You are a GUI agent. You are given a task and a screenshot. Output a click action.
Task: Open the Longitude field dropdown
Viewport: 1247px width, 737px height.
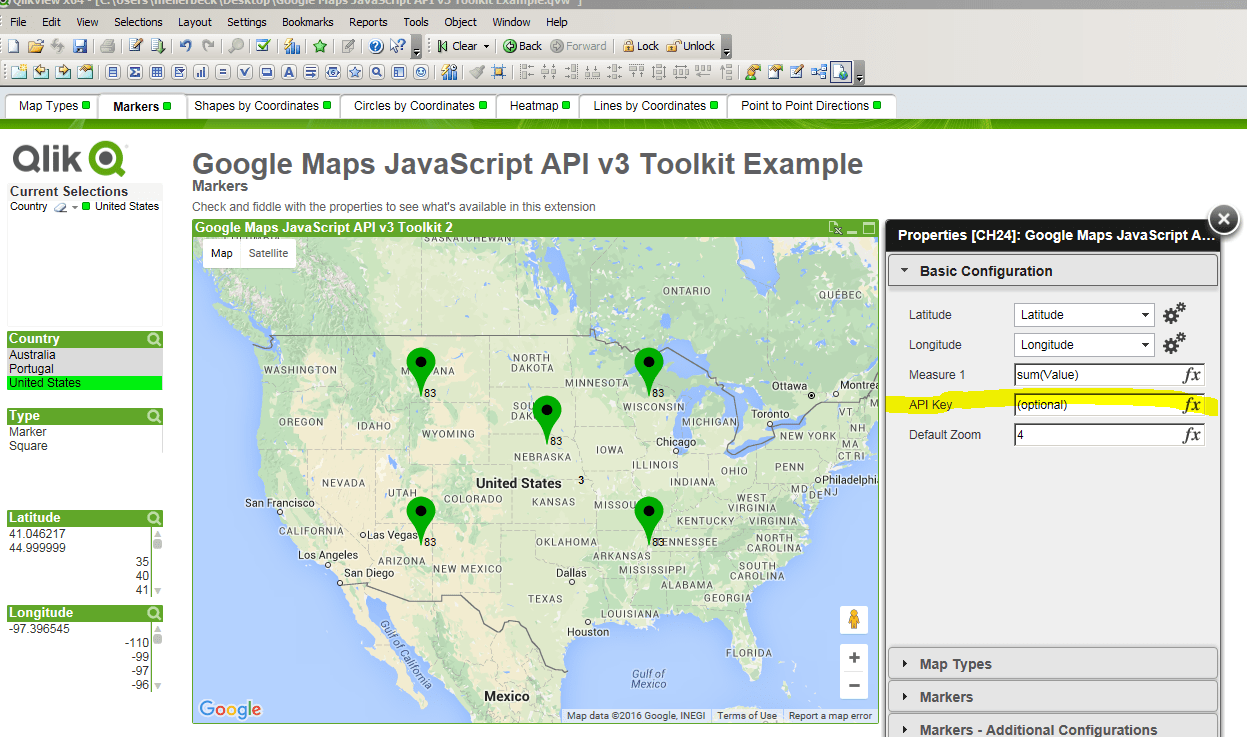[1145, 344]
